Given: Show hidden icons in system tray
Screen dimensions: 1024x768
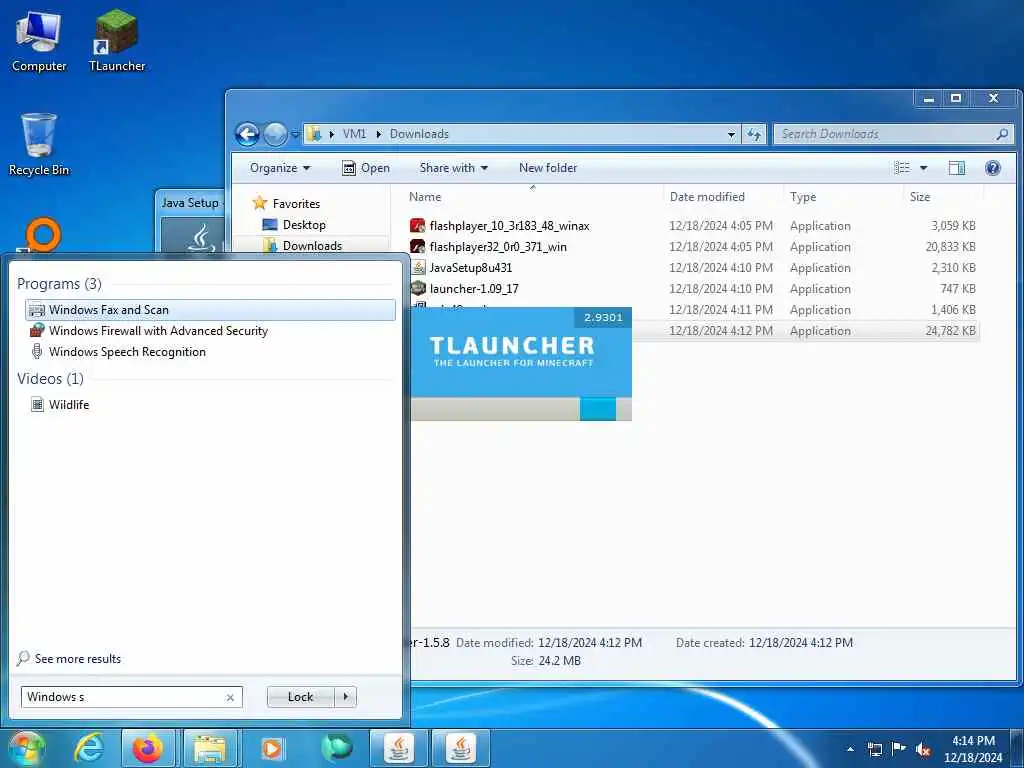Looking at the screenshot, I should (x=850, y=749).
